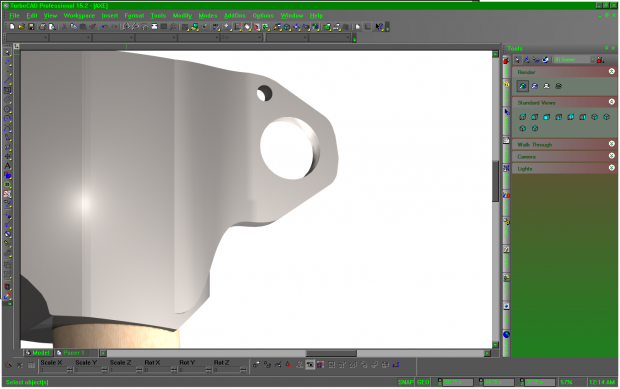Choose the second Render mode icon
Image resolution: width=620 pixels, height=389 pixels.
535,86
